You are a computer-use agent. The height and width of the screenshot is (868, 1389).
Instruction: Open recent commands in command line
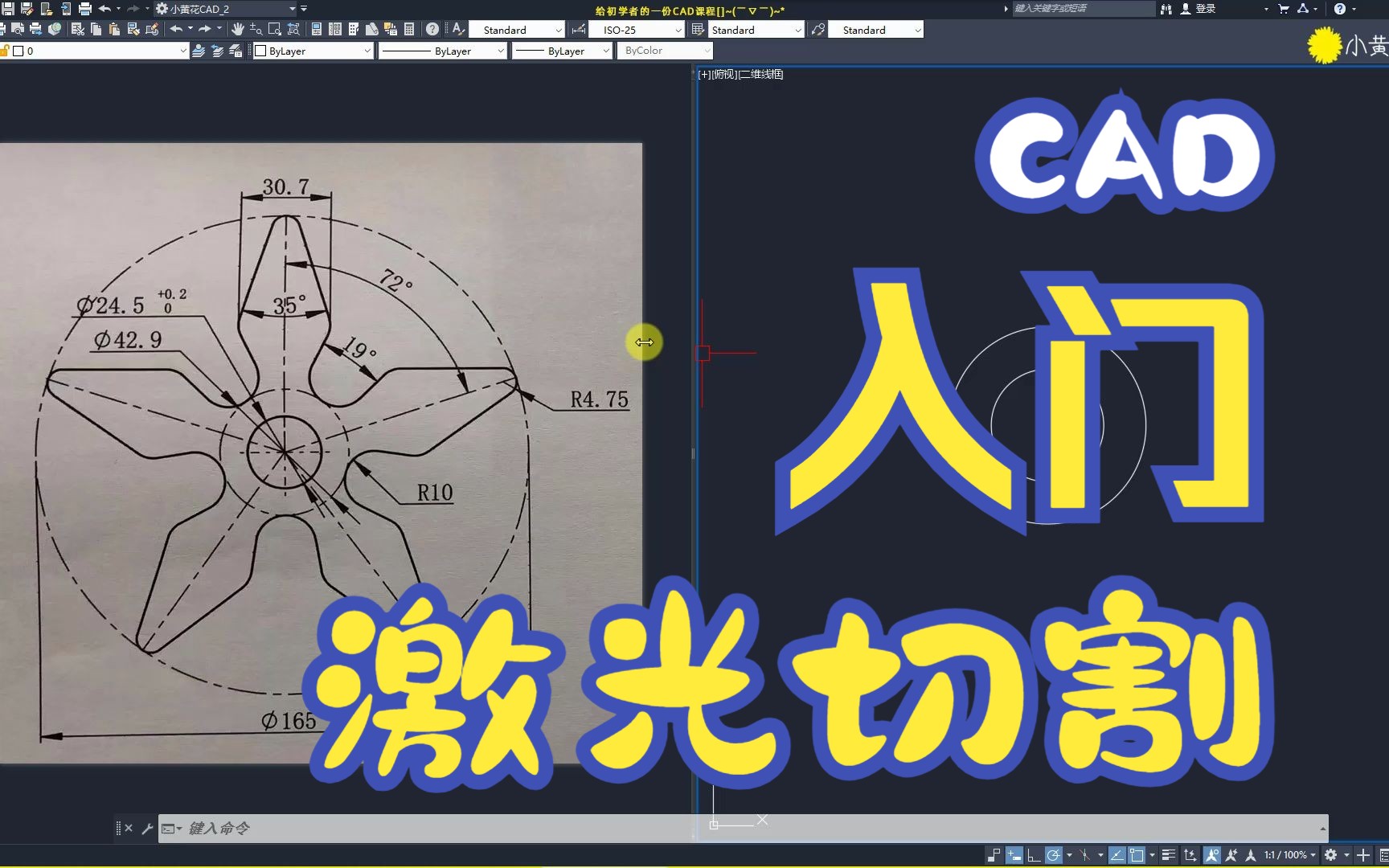tap(171, 828)
